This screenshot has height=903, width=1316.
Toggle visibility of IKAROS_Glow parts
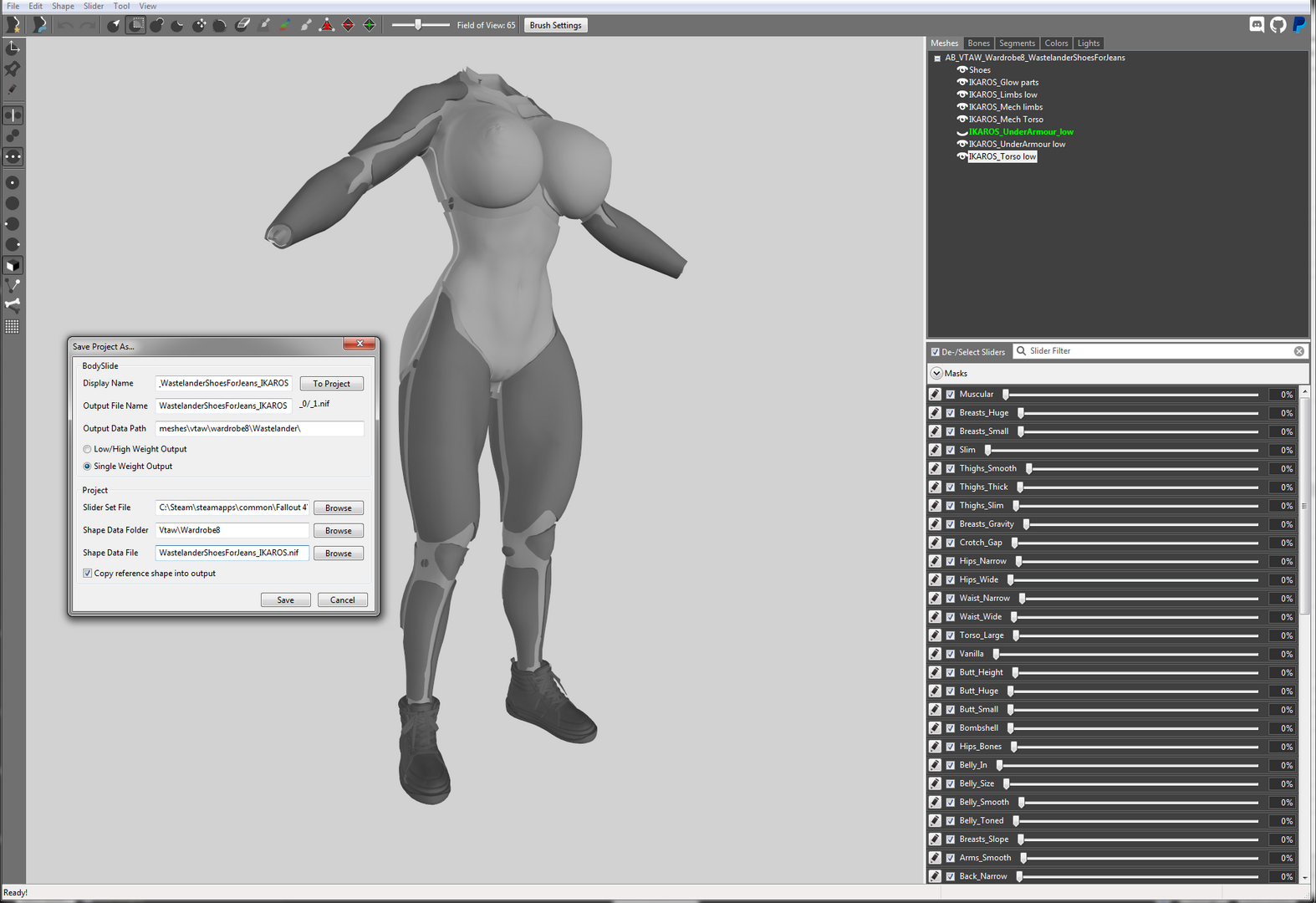pos(962,82)
